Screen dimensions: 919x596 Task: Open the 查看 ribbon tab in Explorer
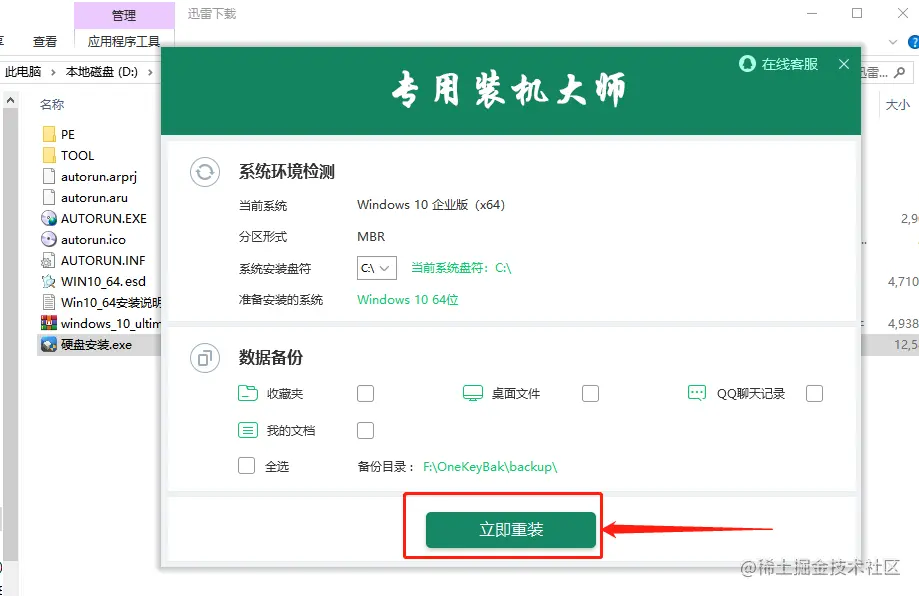point(45,42)
